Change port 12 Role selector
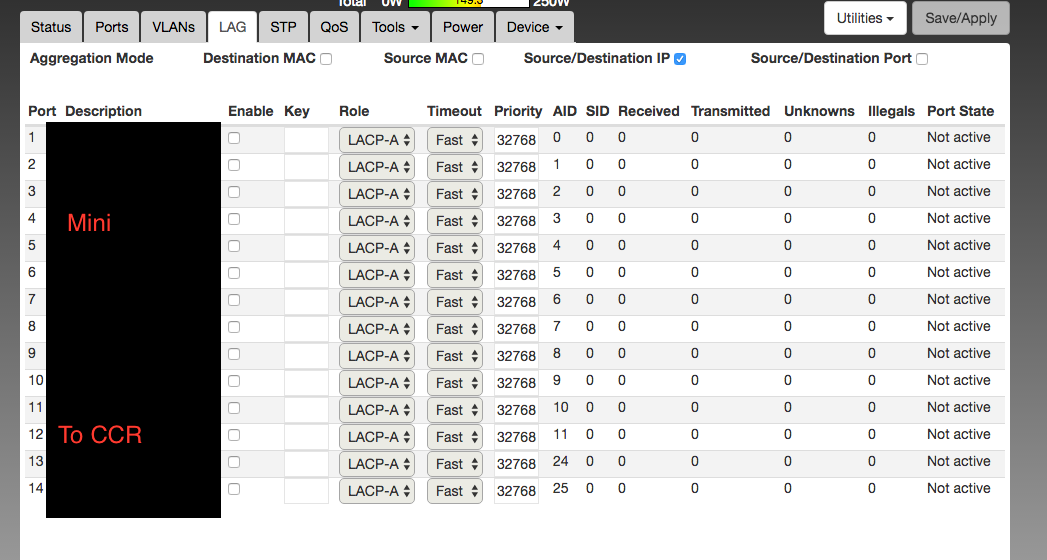Image resolution: width=1047 pixels, height=560 pixels. [x=376, y=437]
